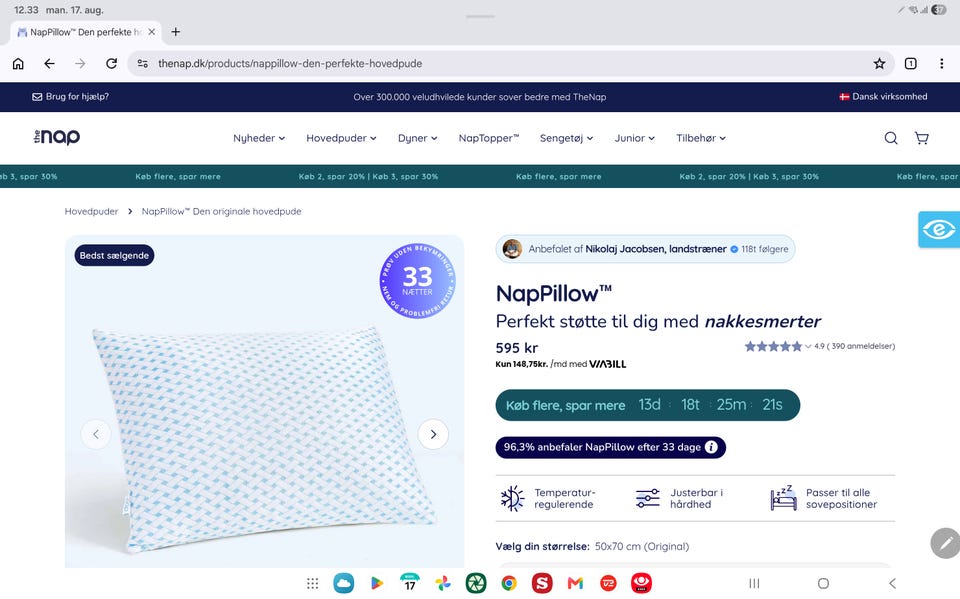Expand the star rating breakdown chevron
Viewport: 960px width, 599px height.
(x=808, y=347)
